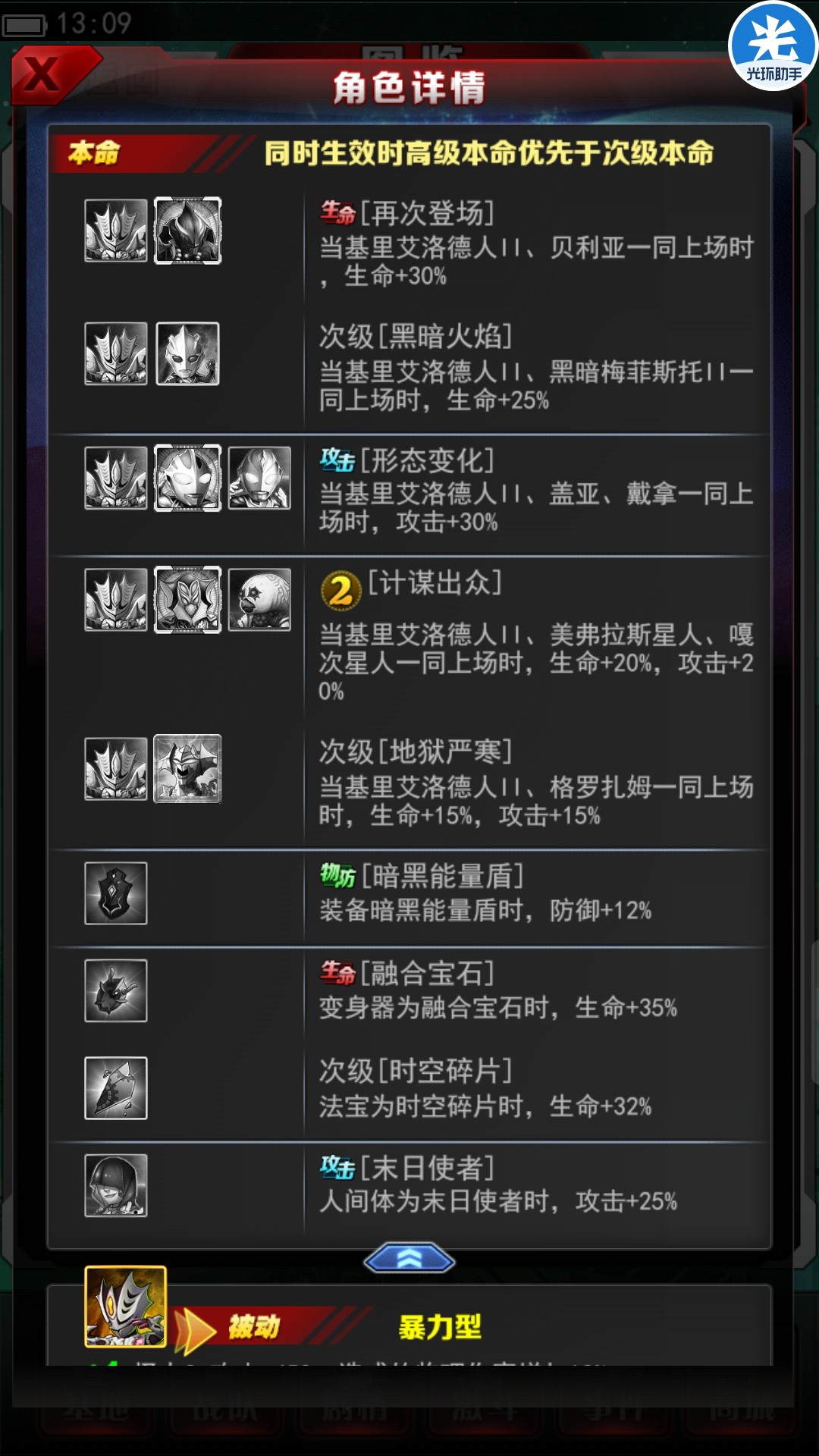
Task: Select the 被动 passive skill tab
Action: point(253,1327)
